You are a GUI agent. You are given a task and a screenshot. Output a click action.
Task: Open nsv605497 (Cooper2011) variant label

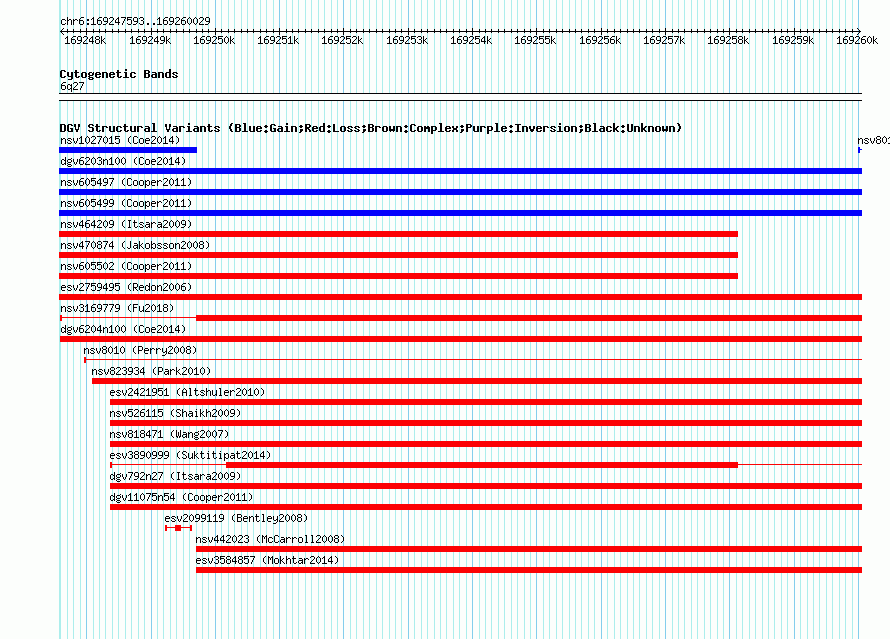[x=126, y=182]
